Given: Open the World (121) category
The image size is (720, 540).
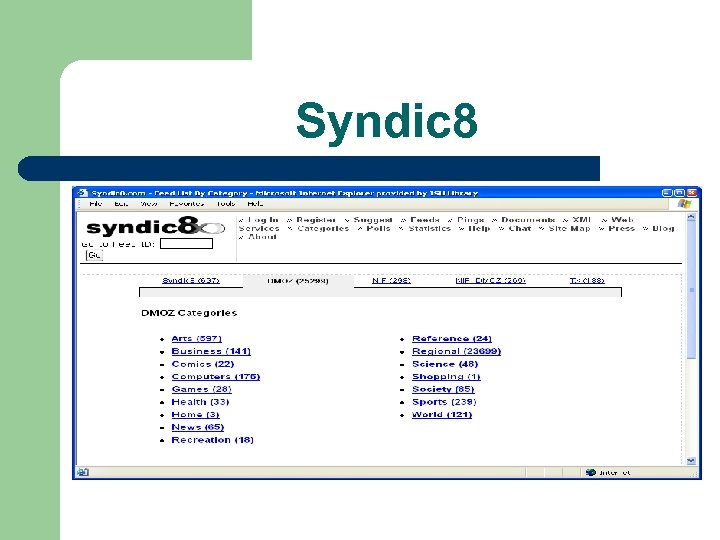Looking at the screenshot, I should point(442,414).
